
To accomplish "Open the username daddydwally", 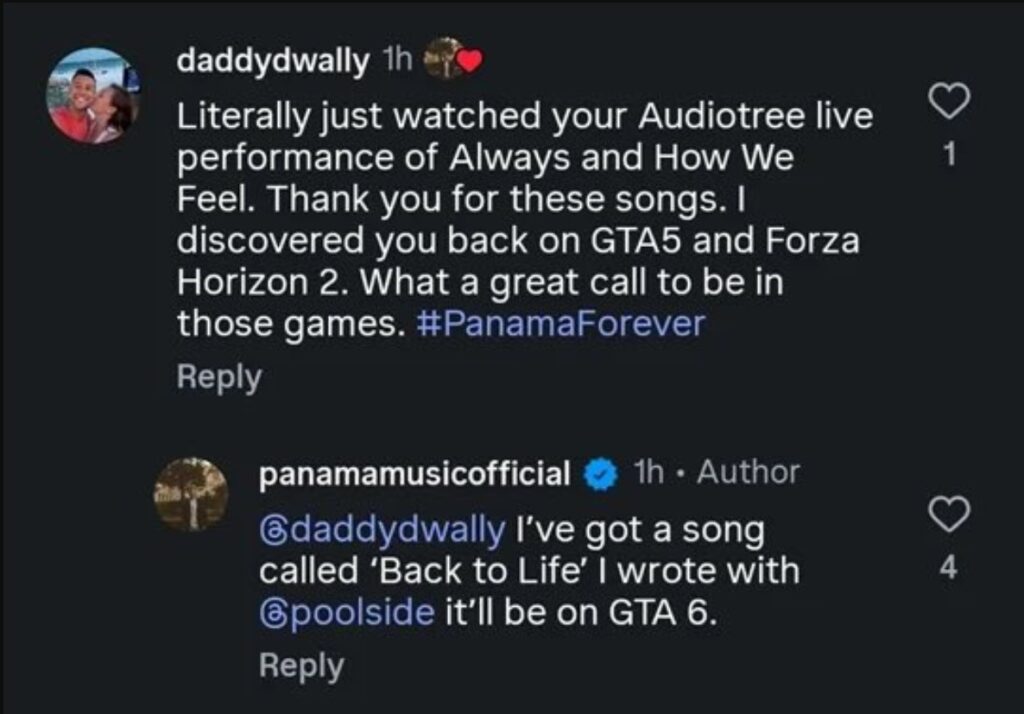I will point(273,58).
